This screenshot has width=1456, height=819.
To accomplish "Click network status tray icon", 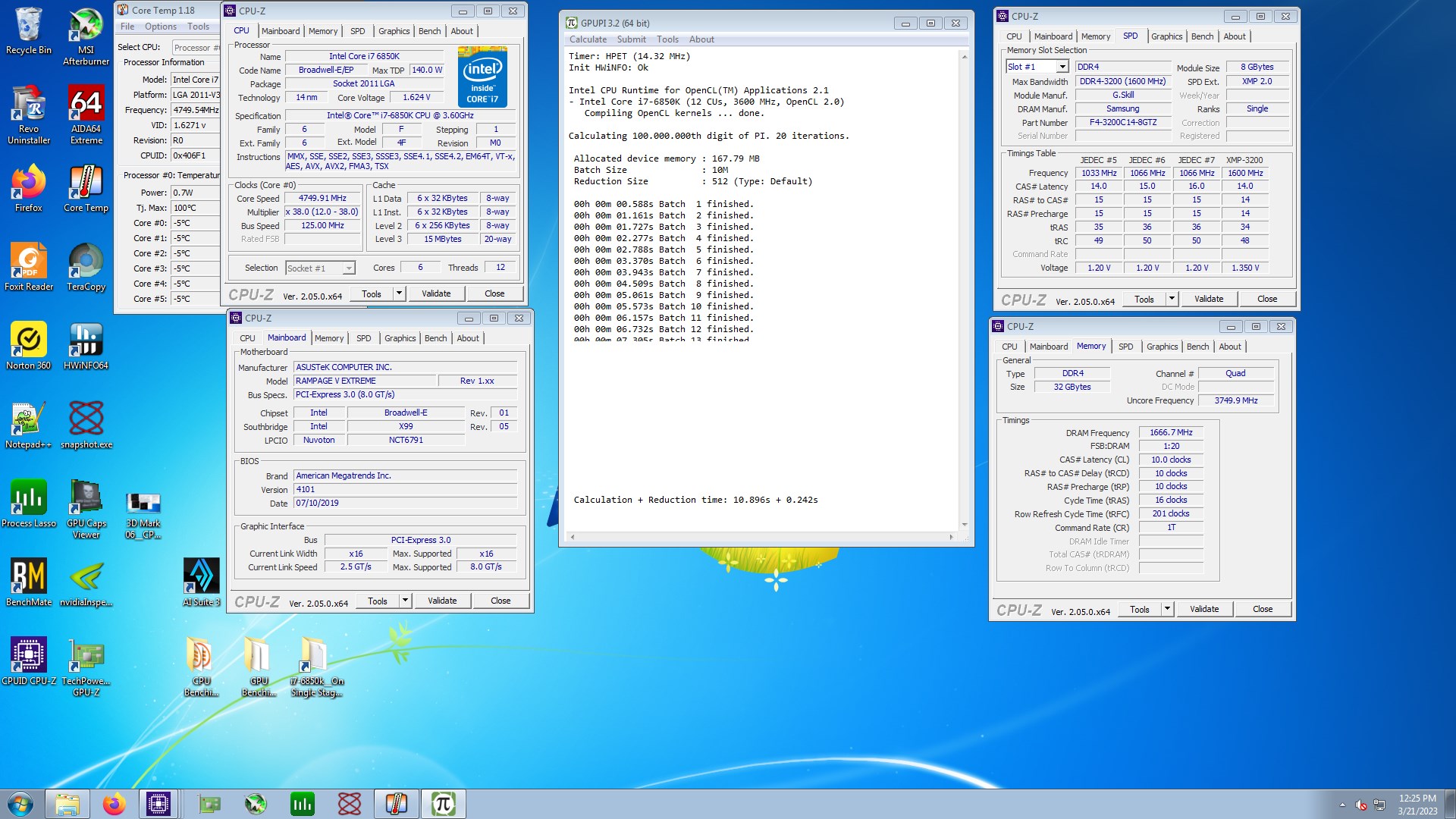I will (x=1379, y=805).
